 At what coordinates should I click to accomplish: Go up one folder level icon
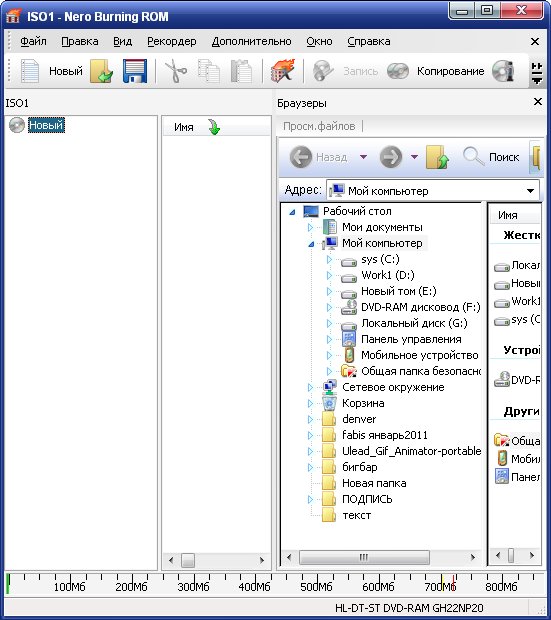click(437, 157)
